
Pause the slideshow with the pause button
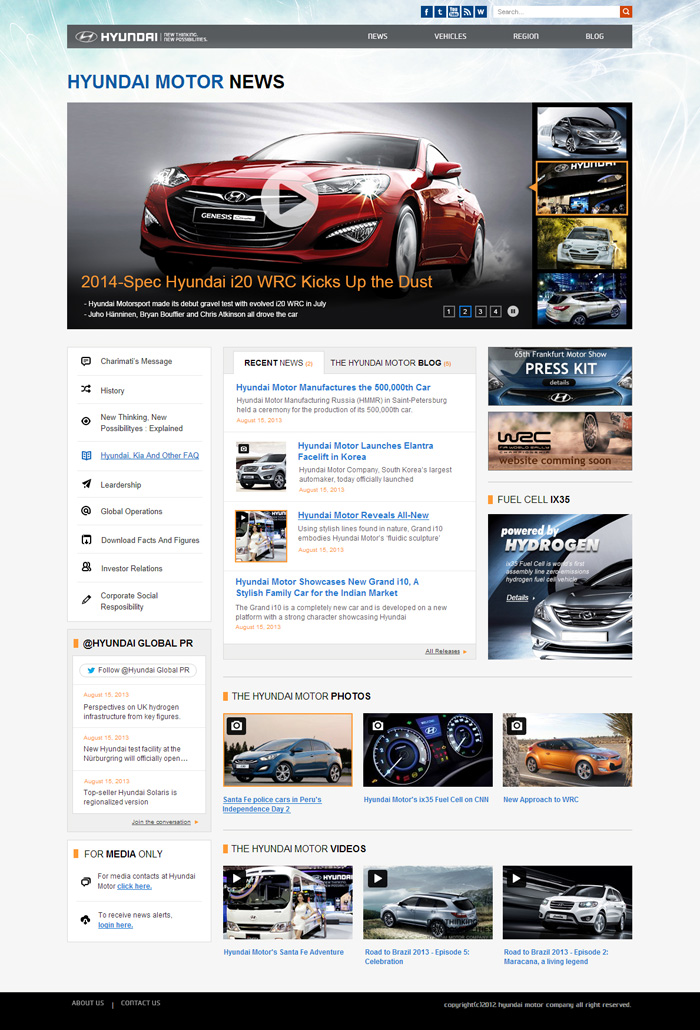[x=513, y=311]
